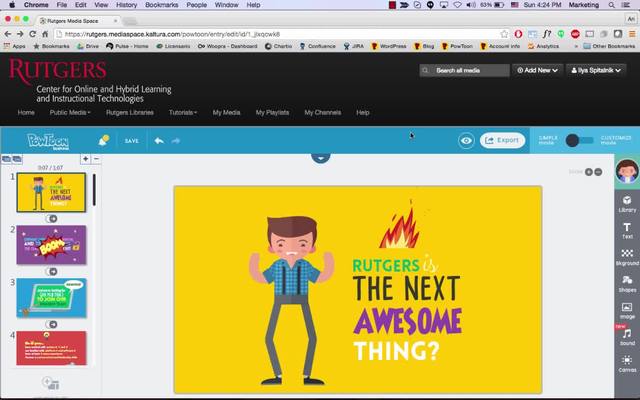Go back in browser history
Viewport: 640px width, 400px height.
click(7, 34)
